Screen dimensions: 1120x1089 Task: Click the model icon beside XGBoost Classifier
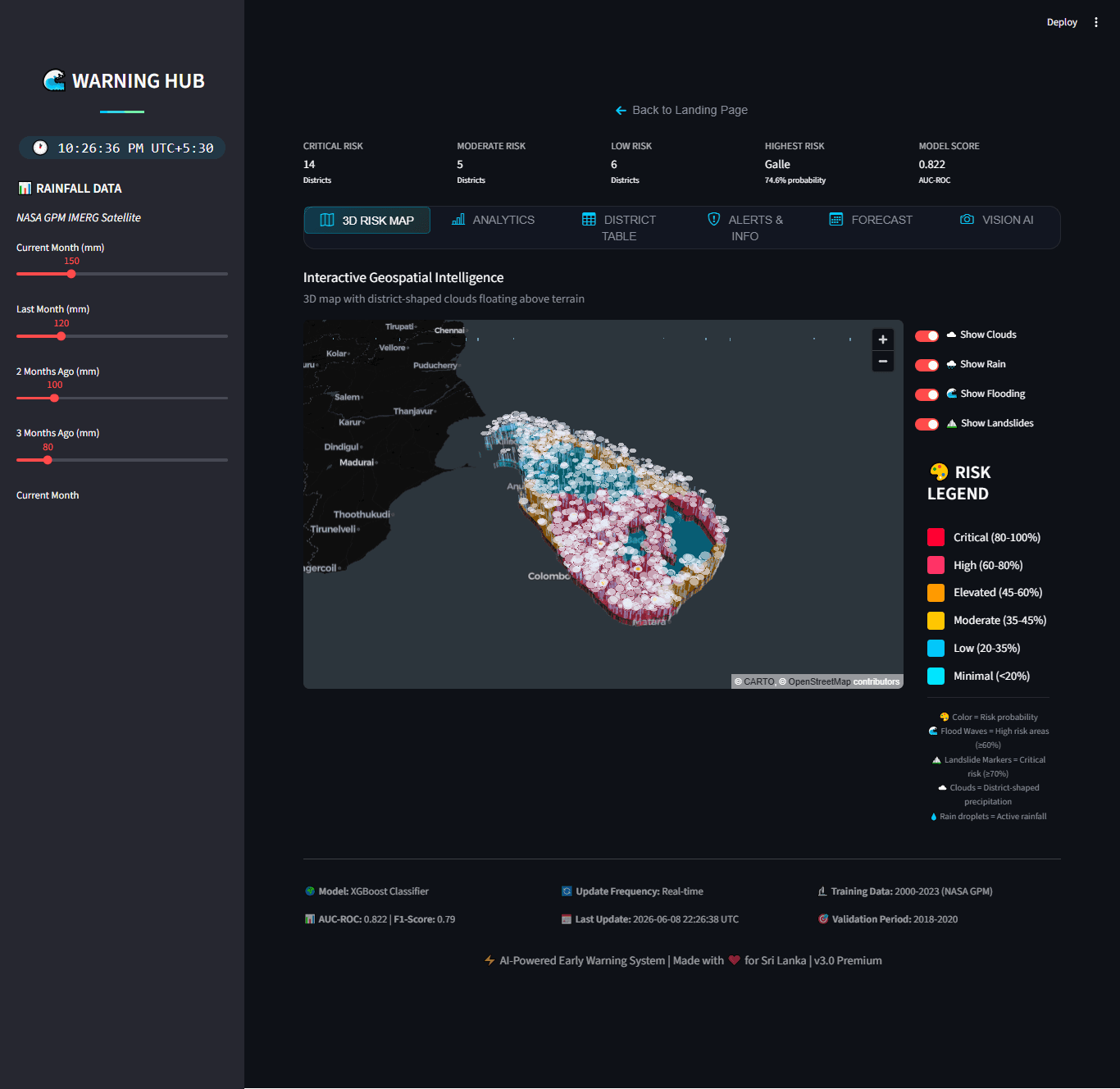pos(310,891)
